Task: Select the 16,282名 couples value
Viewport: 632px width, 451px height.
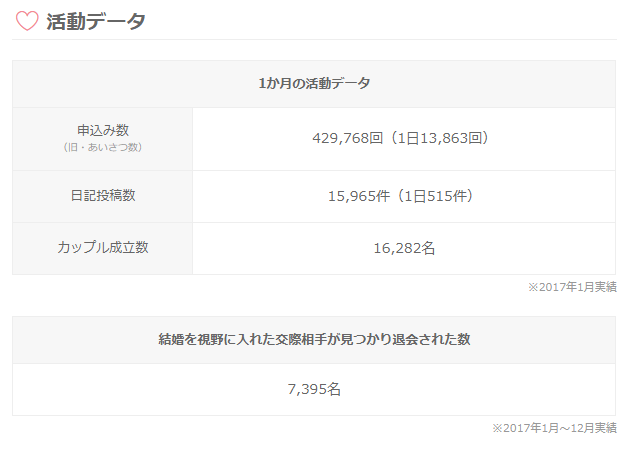Action: pyautogui.click(x=403, y=248)
